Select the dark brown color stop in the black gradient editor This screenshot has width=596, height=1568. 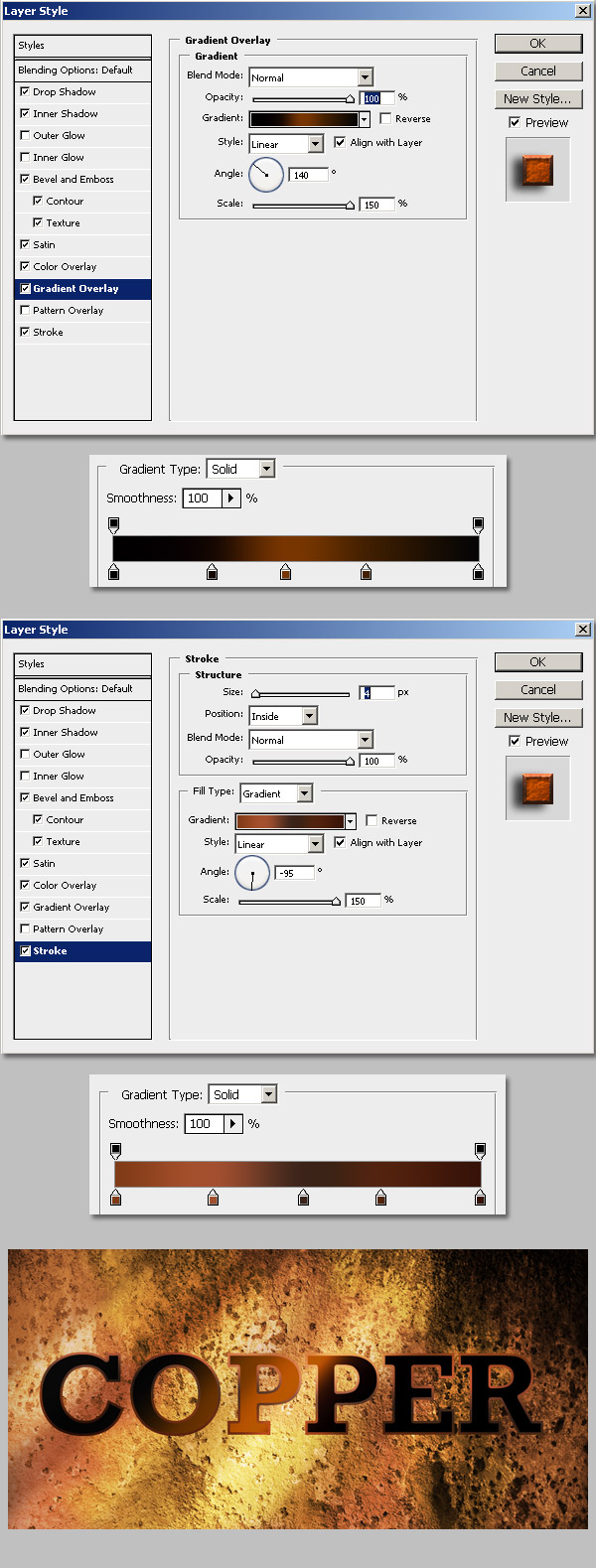[367, 572]
